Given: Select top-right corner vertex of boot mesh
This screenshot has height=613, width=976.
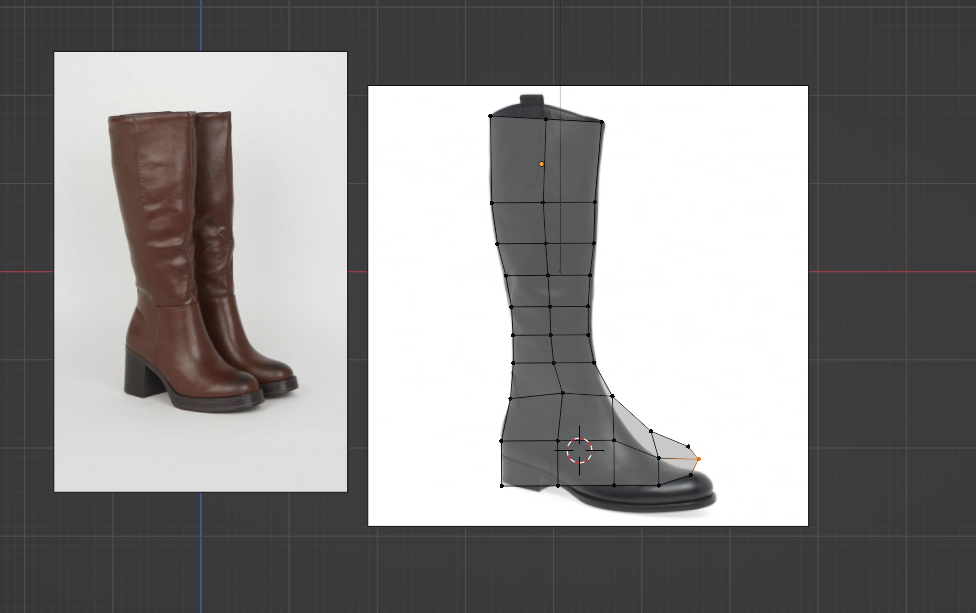Looking at the screenshot, I should 602,121.
